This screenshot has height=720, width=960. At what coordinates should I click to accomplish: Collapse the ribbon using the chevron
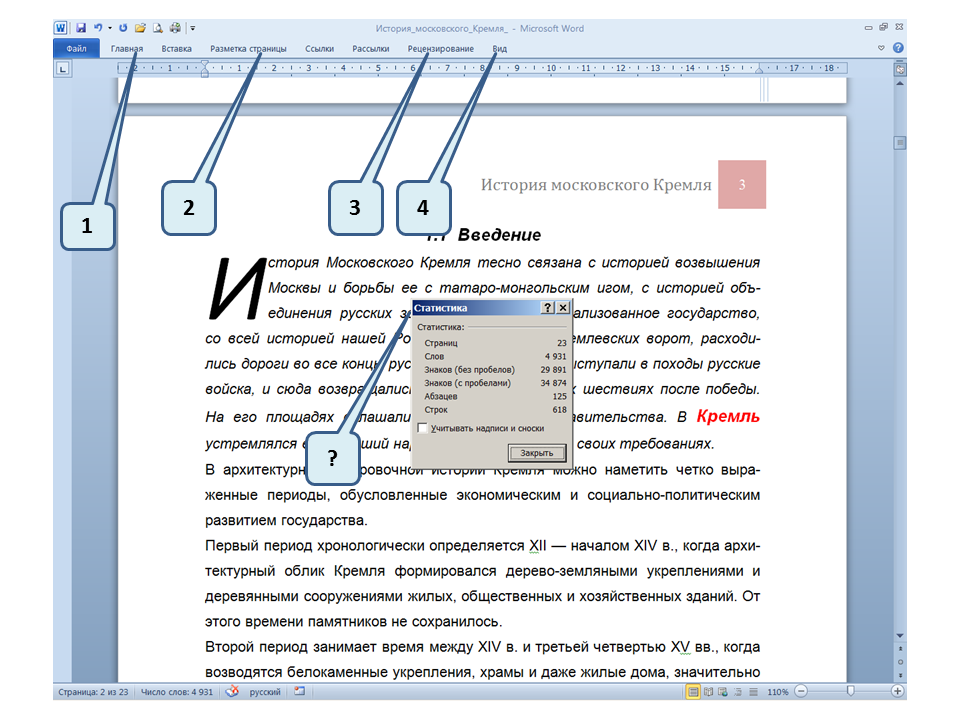[x=881, y=48]
